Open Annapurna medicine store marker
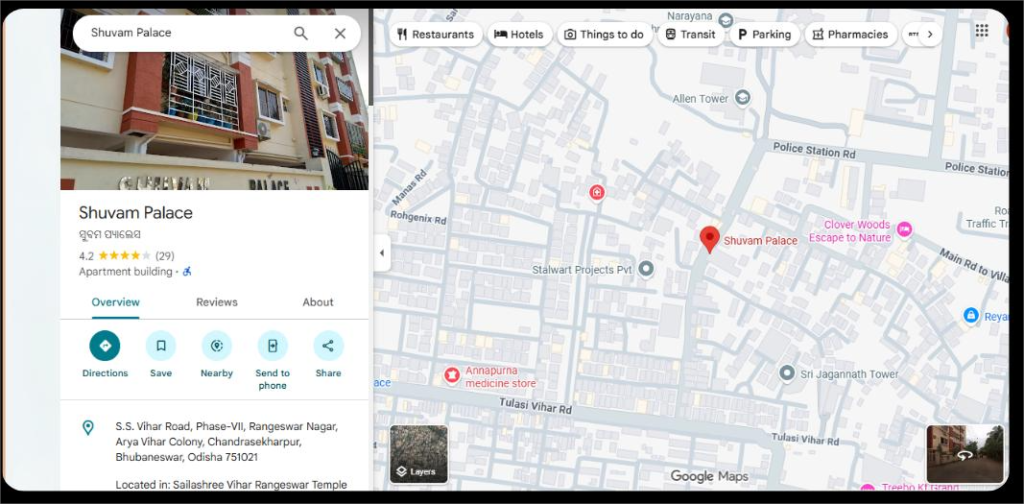Image resolution: width=1024 pixels, height=504 pixels. coord(452,375)
